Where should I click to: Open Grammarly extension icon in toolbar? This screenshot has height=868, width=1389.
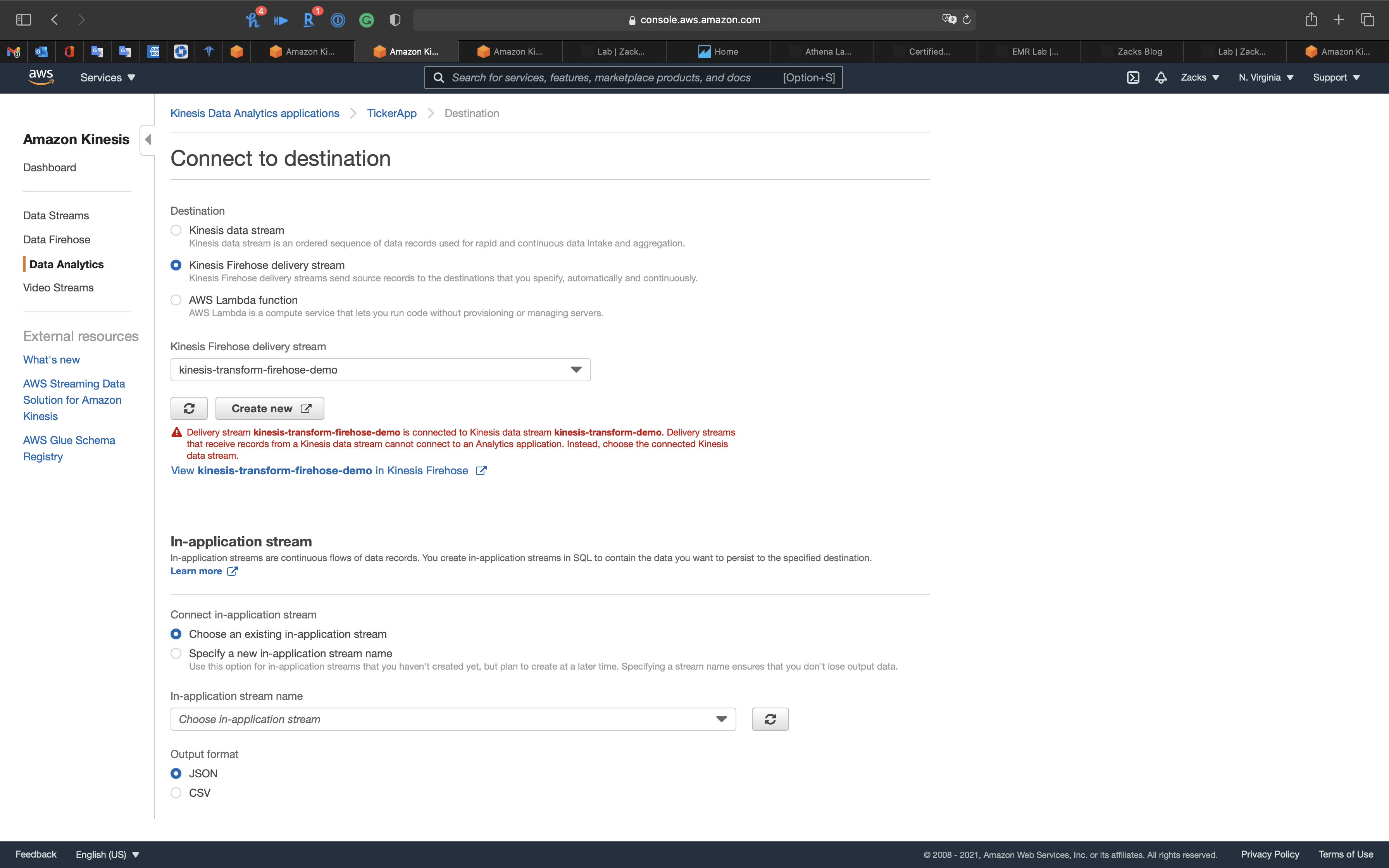[x=366, y=21]
